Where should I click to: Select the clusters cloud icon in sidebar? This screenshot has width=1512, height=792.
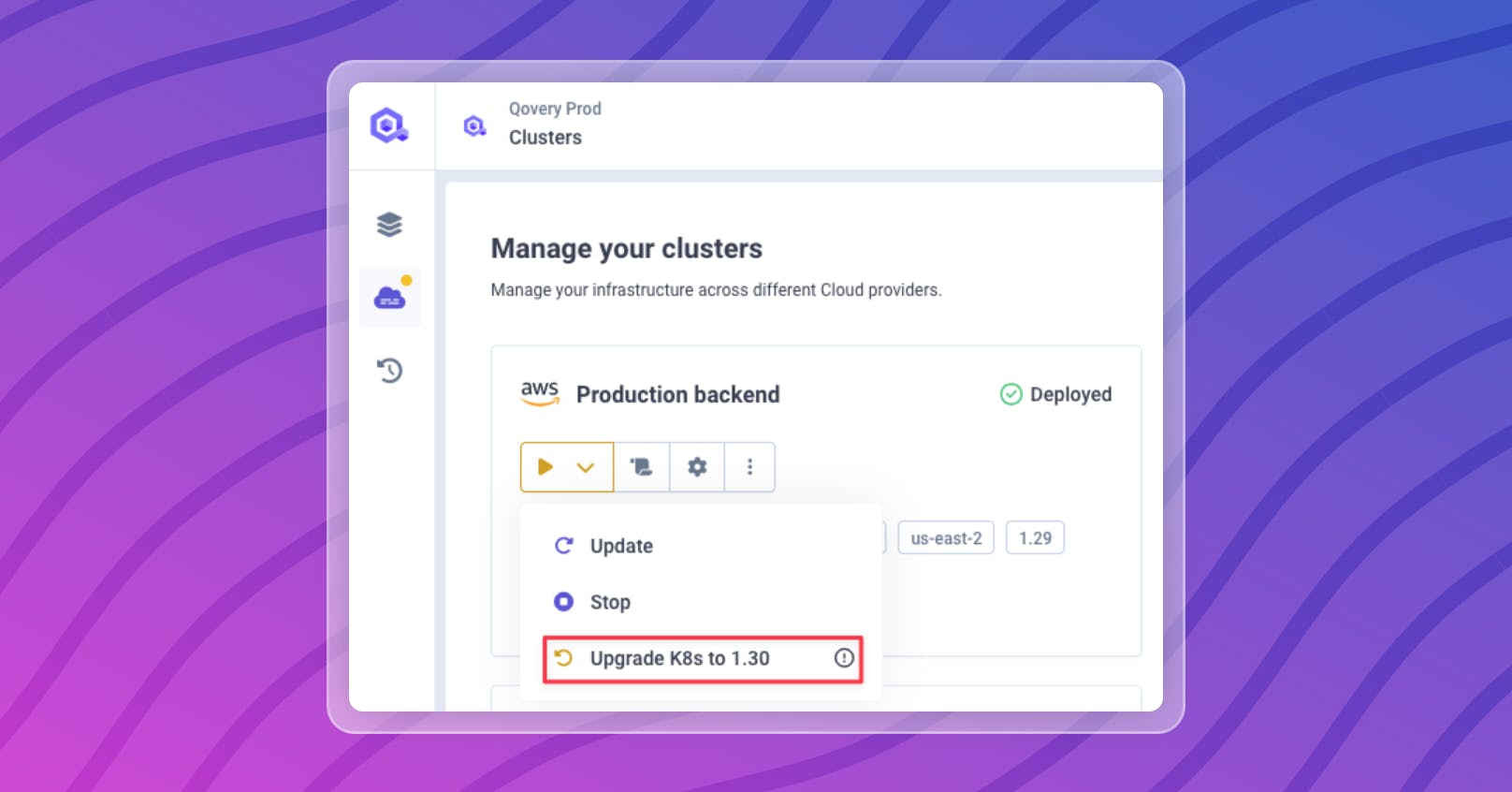point(390,298)
